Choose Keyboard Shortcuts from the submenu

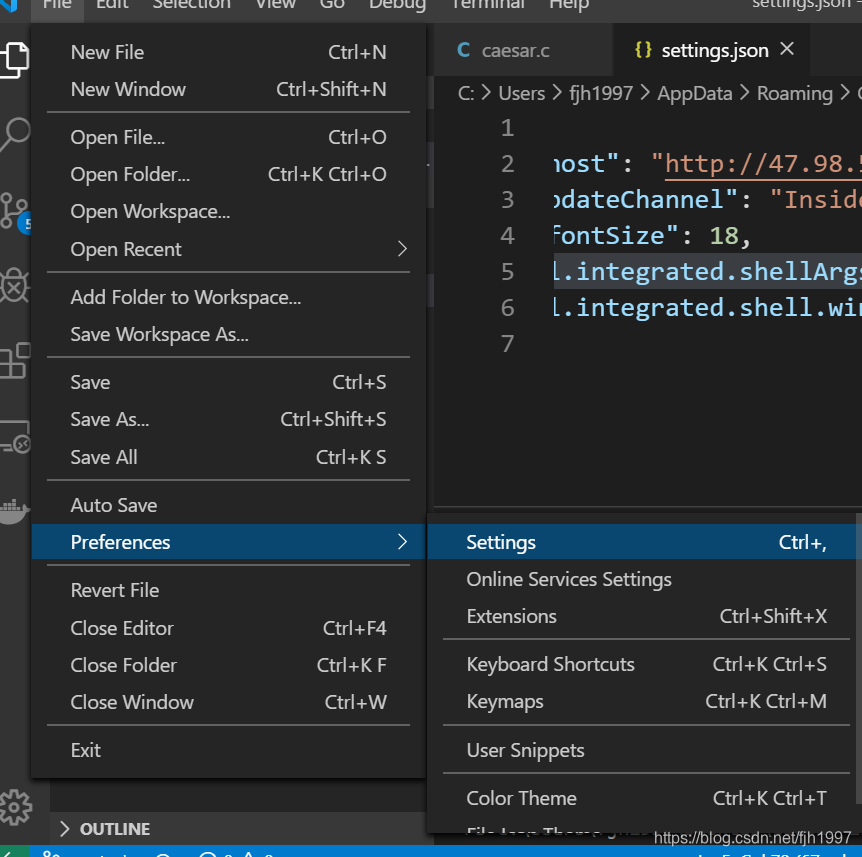[x=550, y=664]
